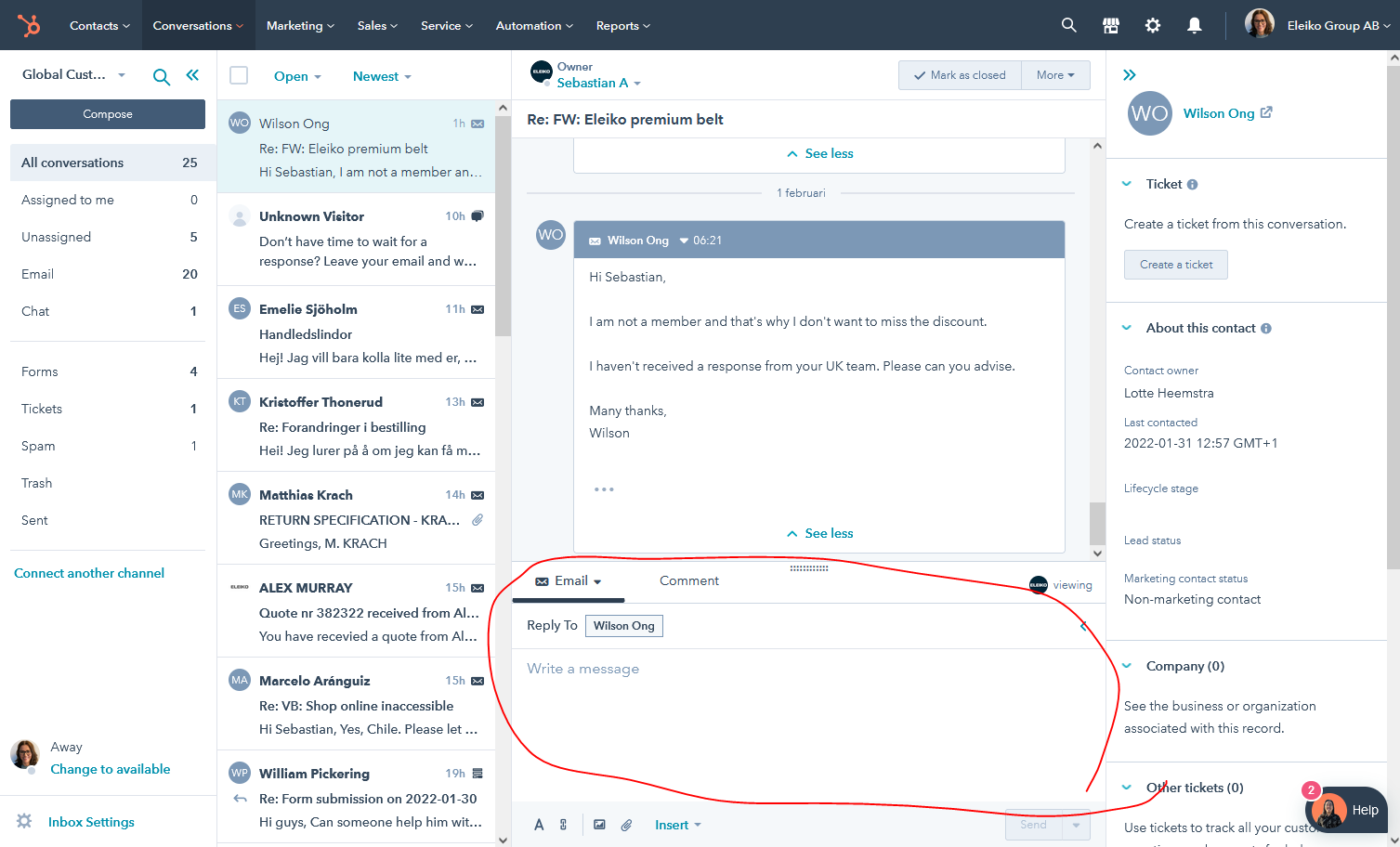Insert an image into the reply

click(600, 825)
